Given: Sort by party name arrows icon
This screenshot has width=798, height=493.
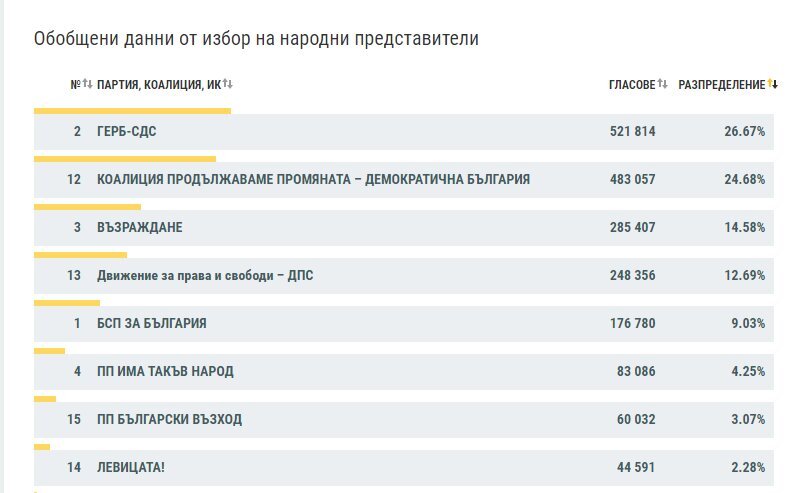Looking at the screenshot, I should 227,84.
